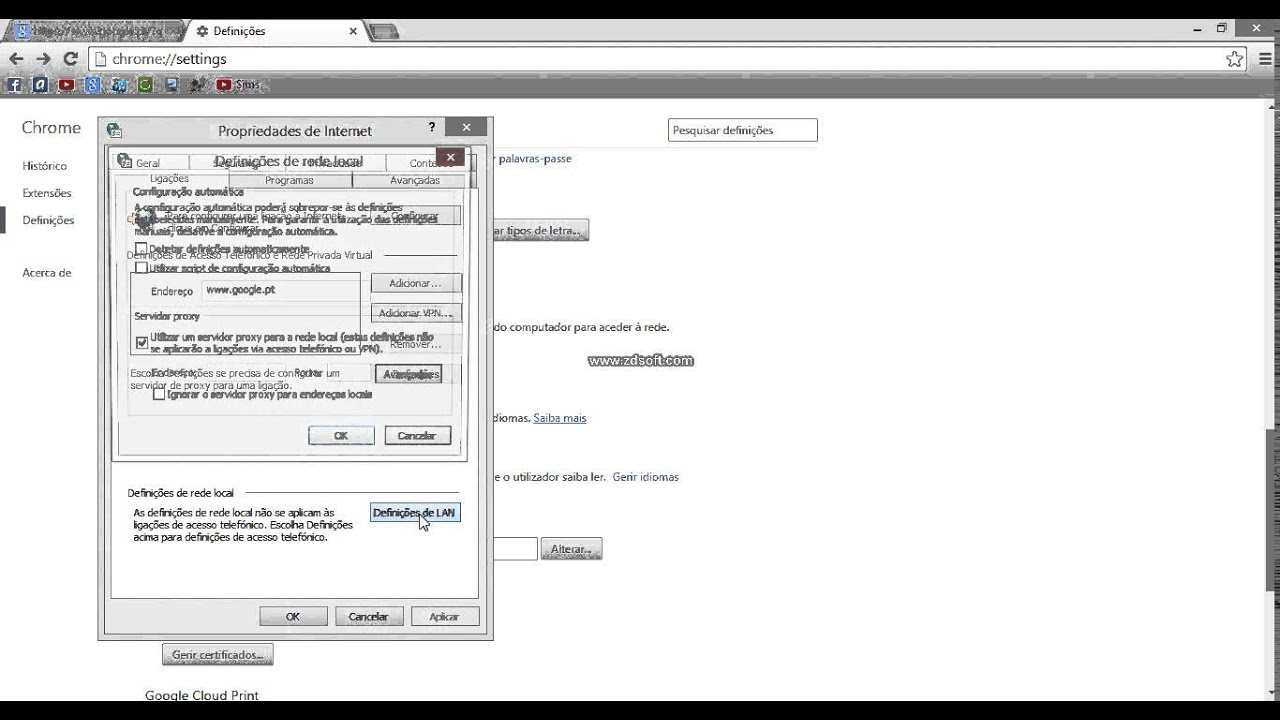
Task: Confirm with OK in the LAN settings dialog
Action: 341,435
